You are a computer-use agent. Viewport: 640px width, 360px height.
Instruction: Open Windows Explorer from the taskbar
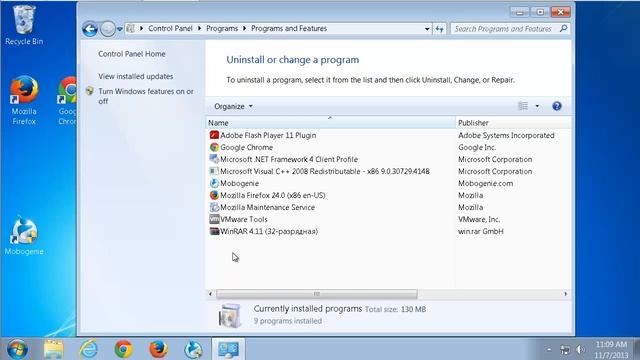pyautogui.click(x=53, y=349)
